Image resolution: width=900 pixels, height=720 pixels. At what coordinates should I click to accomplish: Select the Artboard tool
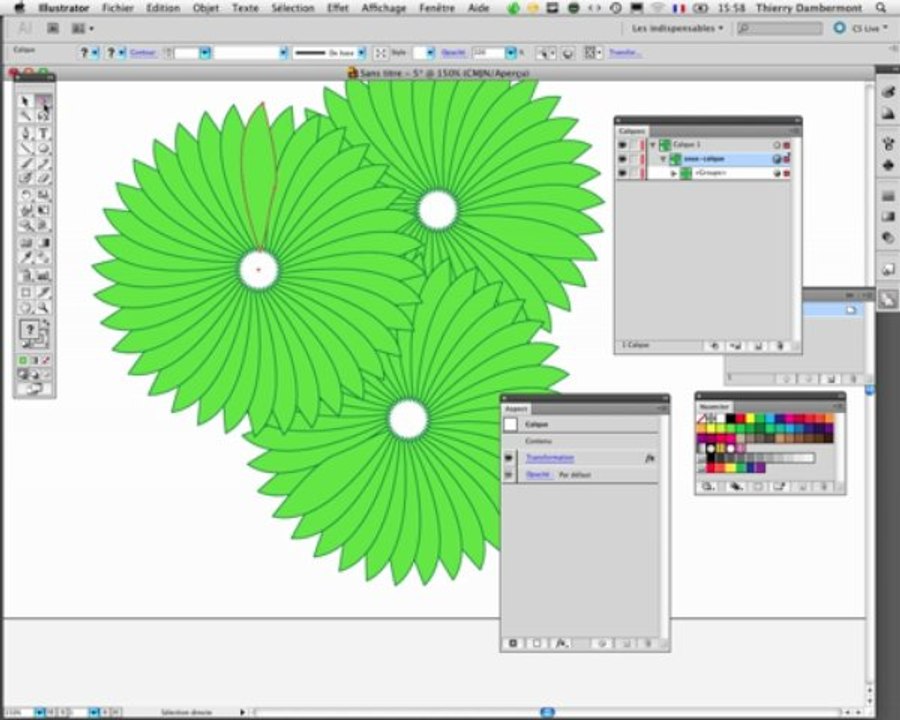[x=25, y=292]
